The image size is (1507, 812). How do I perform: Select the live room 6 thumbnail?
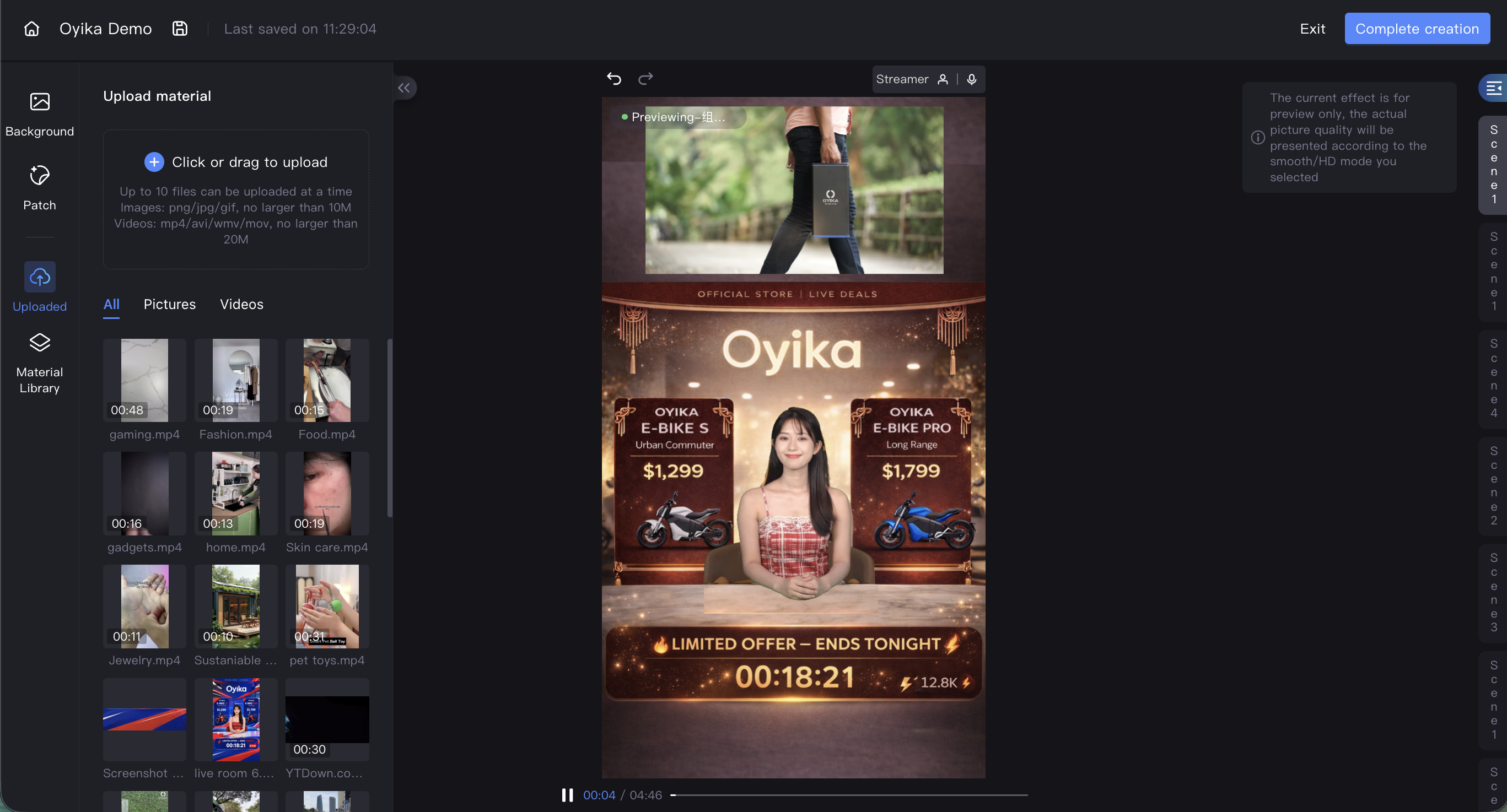click(x=236, y=719)
